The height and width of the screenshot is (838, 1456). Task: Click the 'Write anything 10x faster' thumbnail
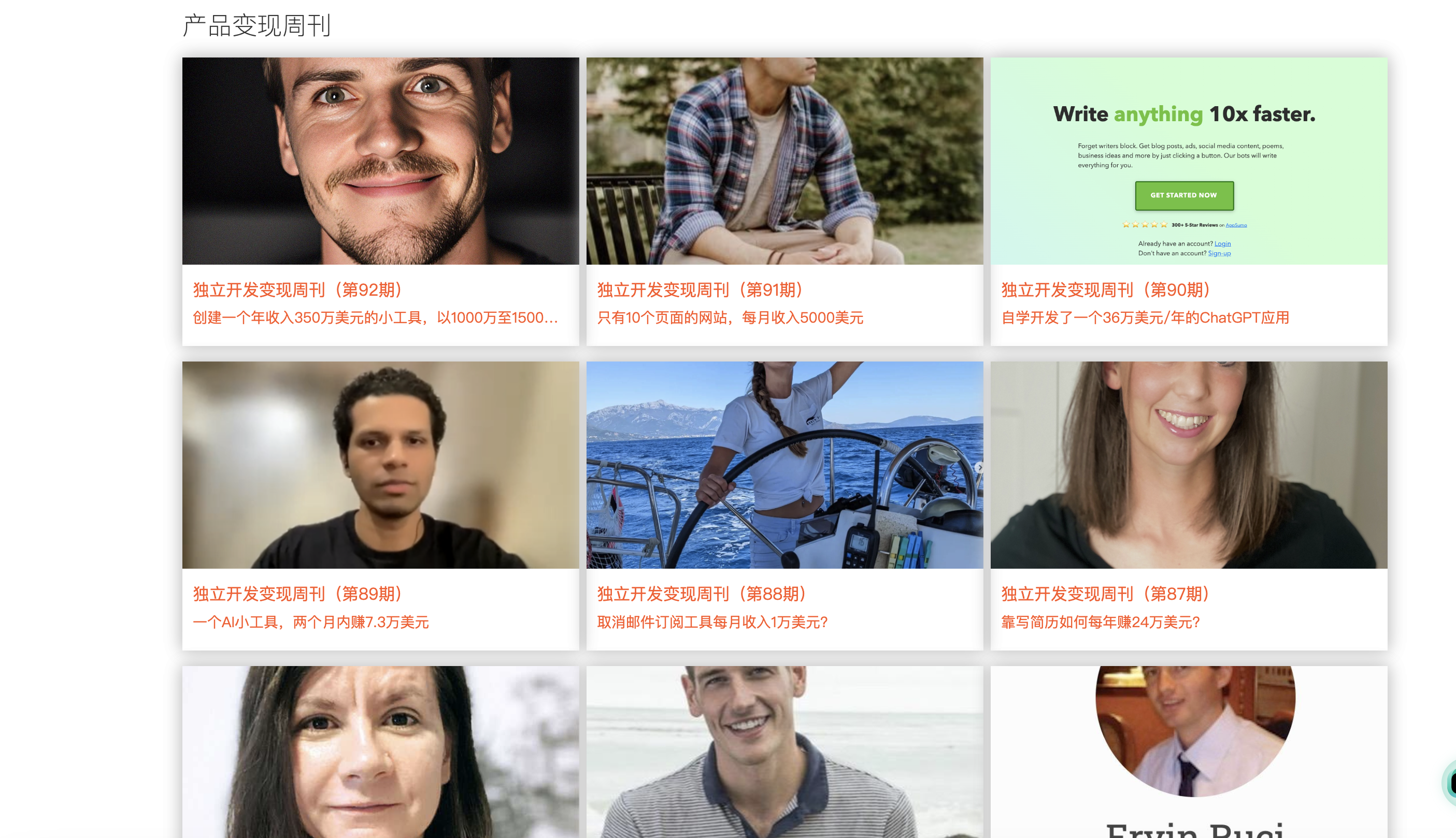[x=1189, y=161]
